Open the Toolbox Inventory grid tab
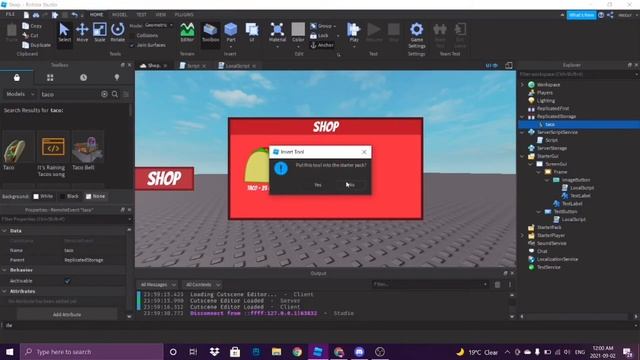The height and width of the screenshot is (360, 640). click(x=50, y=78)
